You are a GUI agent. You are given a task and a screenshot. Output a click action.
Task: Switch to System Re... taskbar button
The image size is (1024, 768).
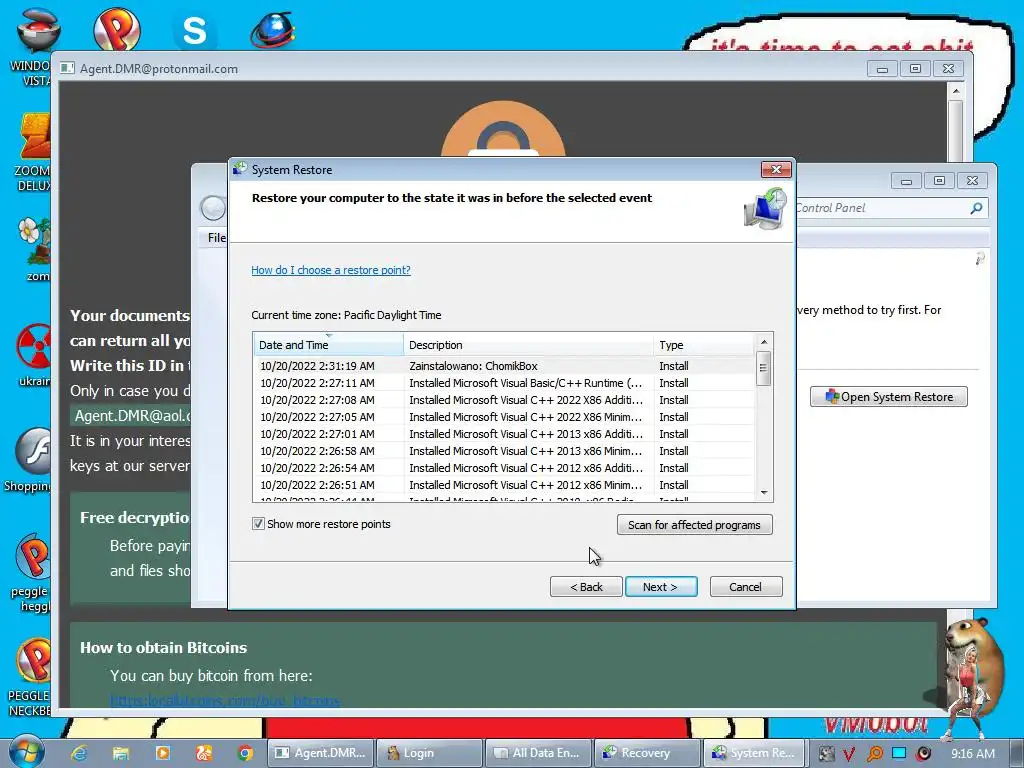(754, 753)
